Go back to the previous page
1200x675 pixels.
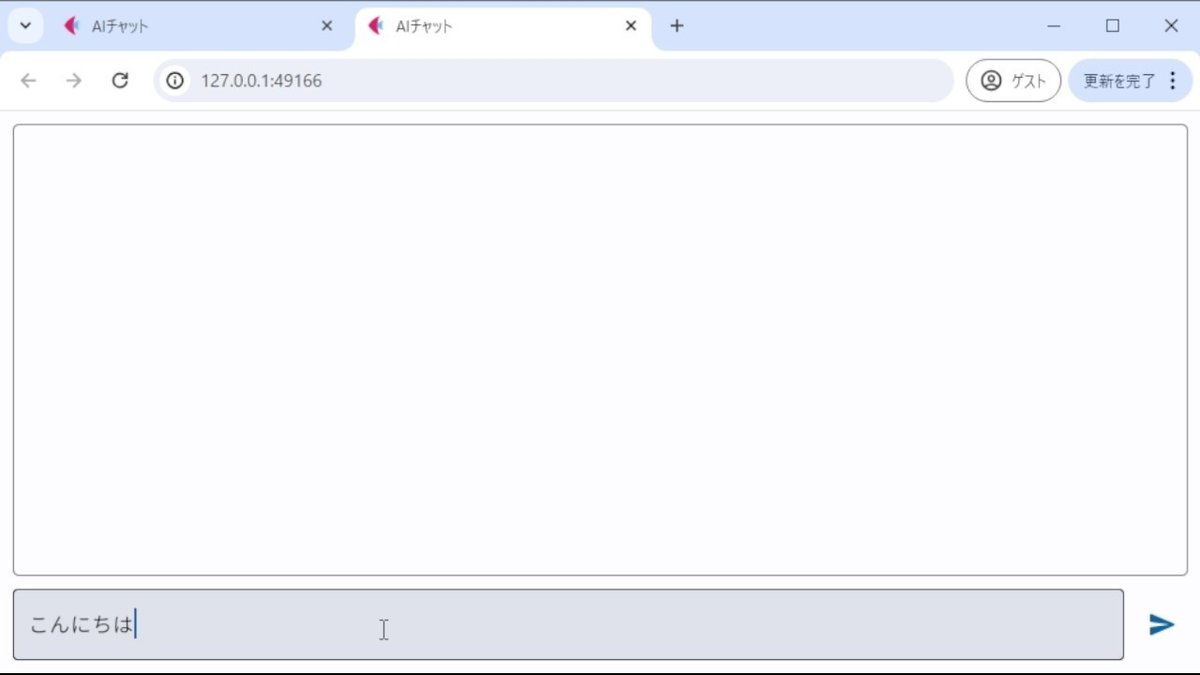[28, 81]
